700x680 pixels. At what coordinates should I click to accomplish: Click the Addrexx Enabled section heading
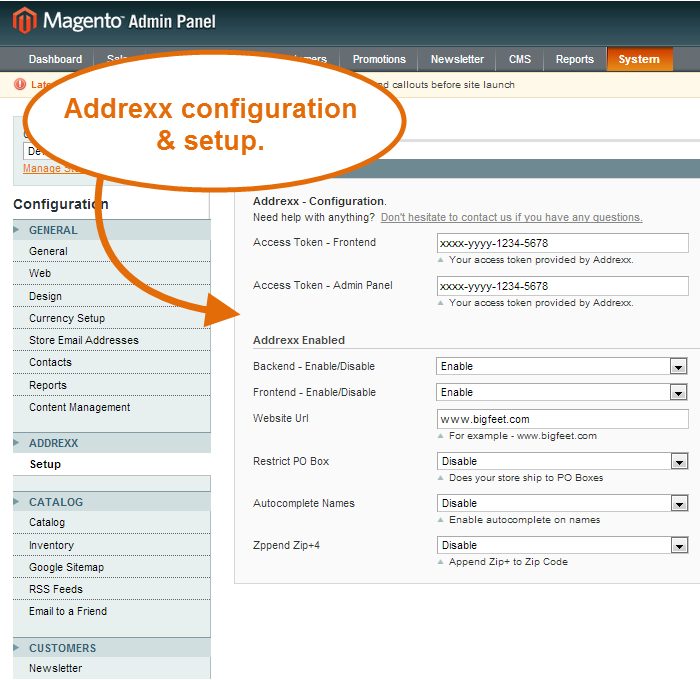click(x=299, y=340)
